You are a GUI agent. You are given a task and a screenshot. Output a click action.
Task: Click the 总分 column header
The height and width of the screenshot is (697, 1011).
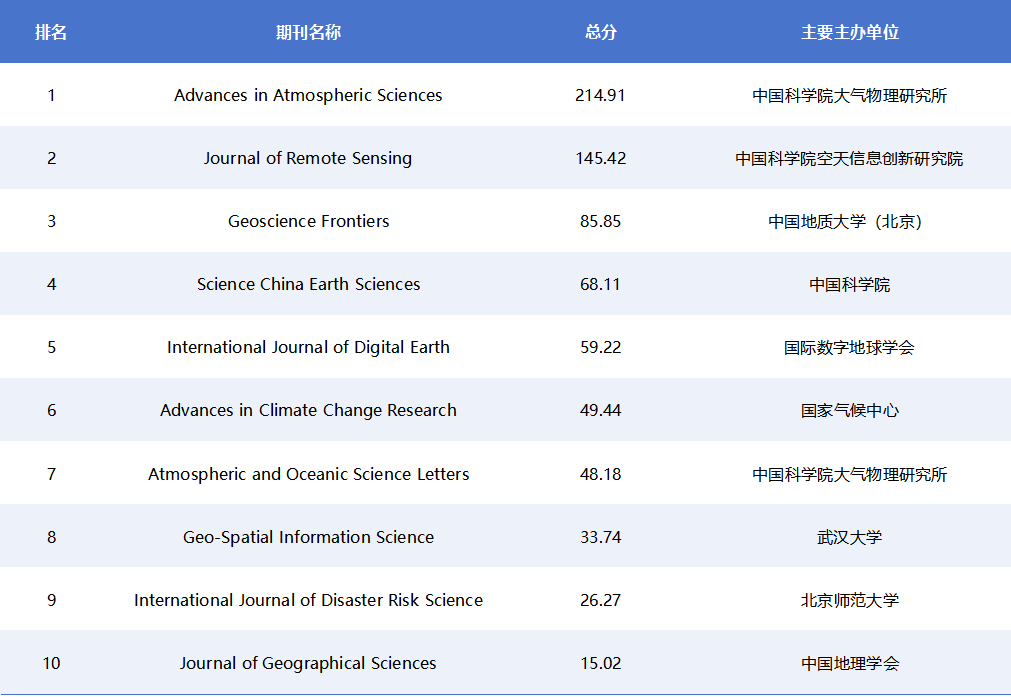click(x=600, y=32)
